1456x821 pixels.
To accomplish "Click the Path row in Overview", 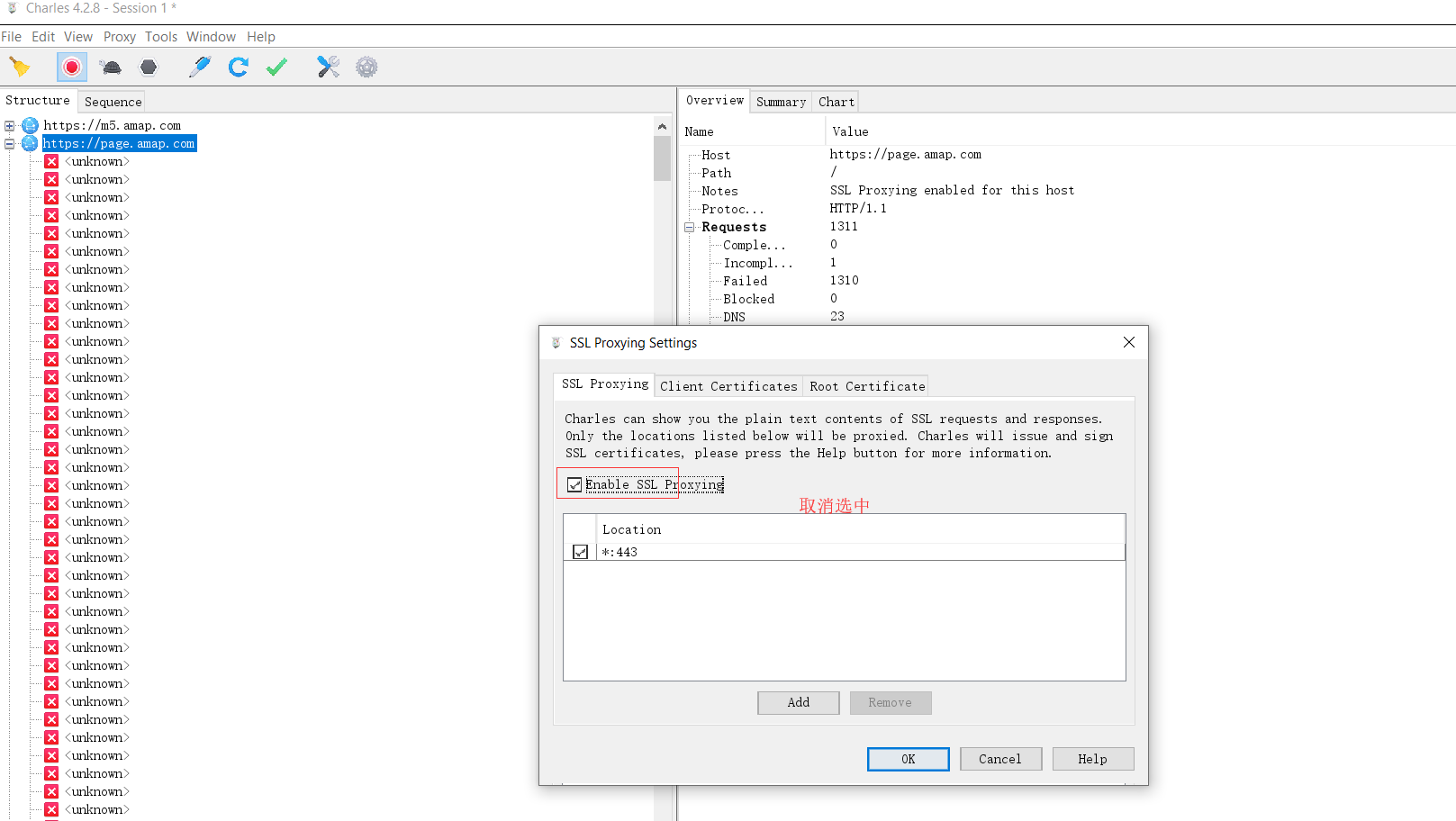I will [x=1067, y=173].
